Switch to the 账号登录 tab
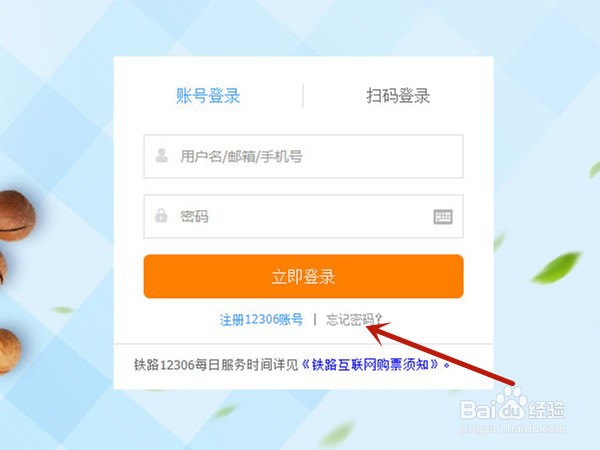Viewport: 600px width, 450px height. 208,95
